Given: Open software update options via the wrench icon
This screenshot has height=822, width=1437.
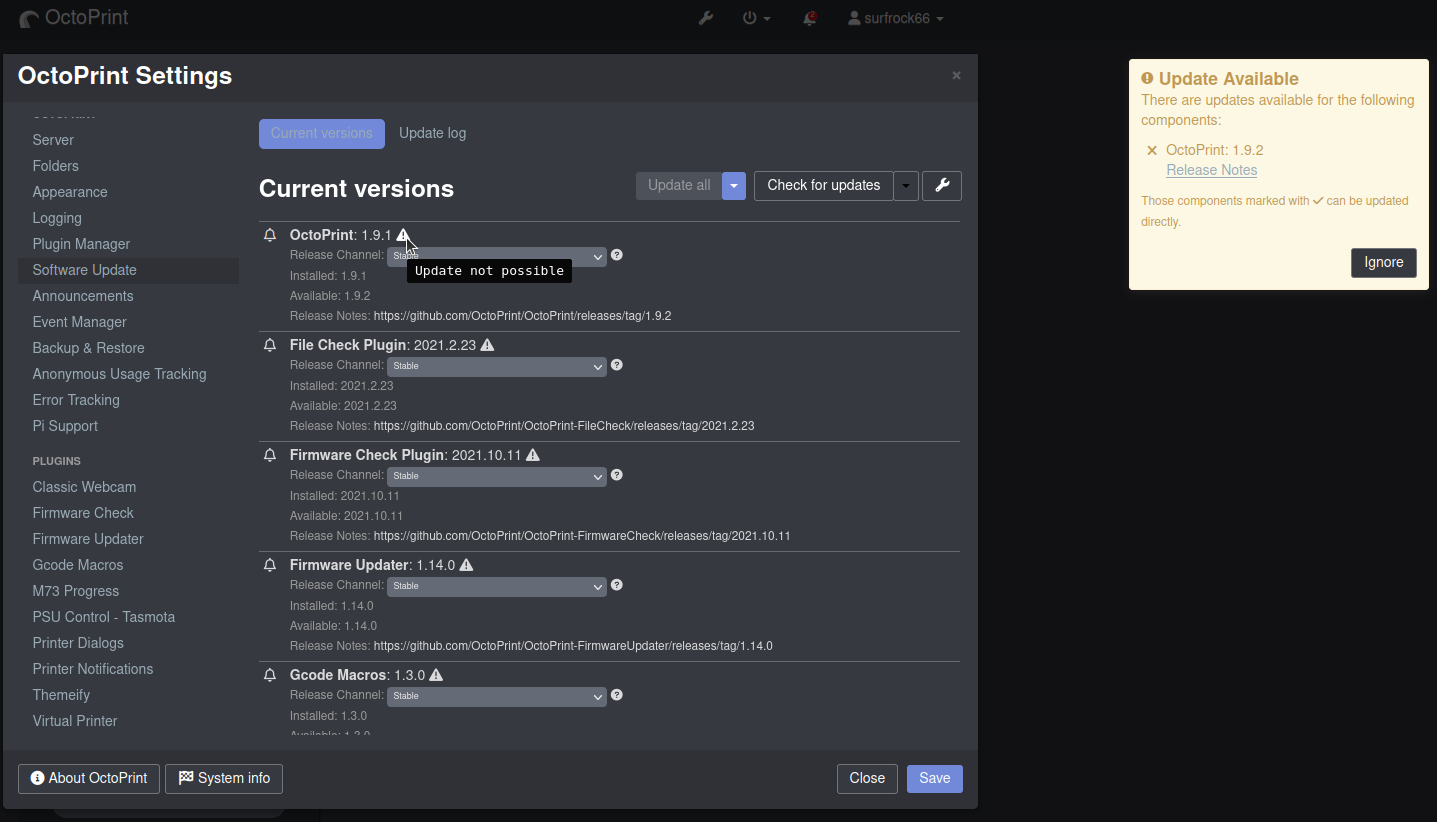Looking at the screenshot, I should click(x=941, y=185).
